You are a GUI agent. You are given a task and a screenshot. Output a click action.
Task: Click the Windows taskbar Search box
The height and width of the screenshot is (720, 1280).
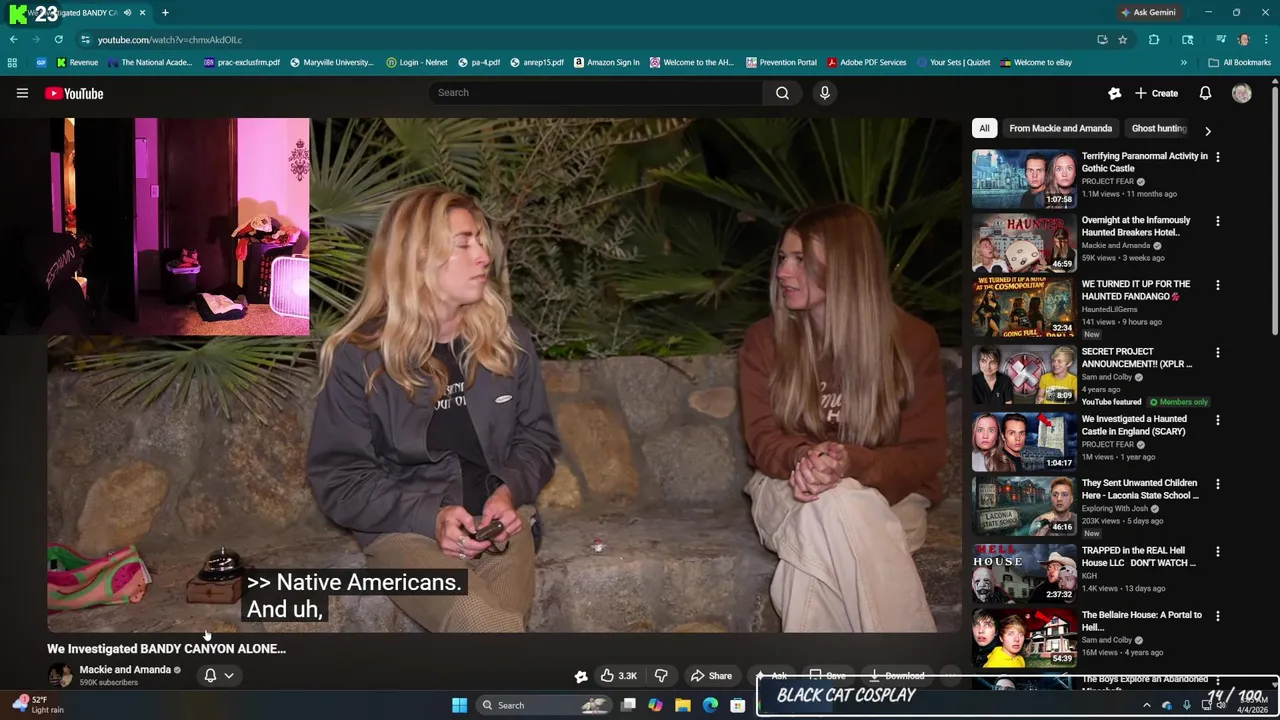543,705
